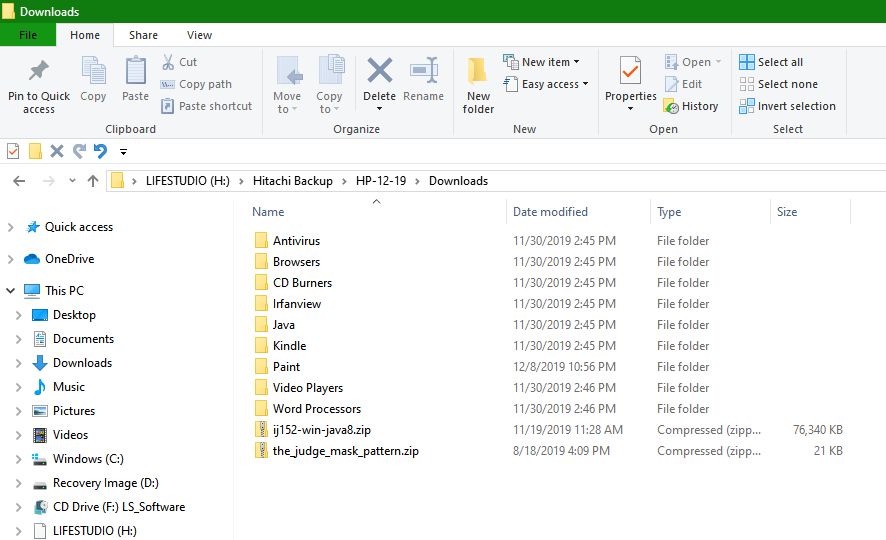Image resolution: width=886 pixels, height=540 pixels.
Task: Click Select none
Action: point(778,84)
